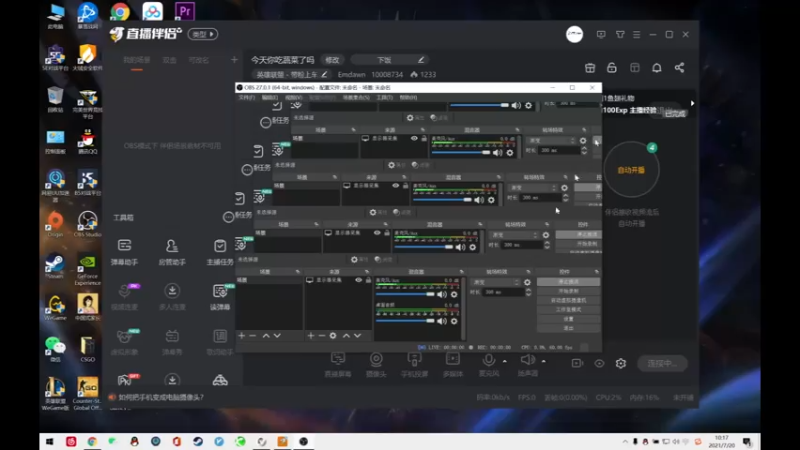Image resolution: width=800 pixels, height=450 pixels.
Task: Click the OBS 退出 button
Action: click(x=568, y=328)
